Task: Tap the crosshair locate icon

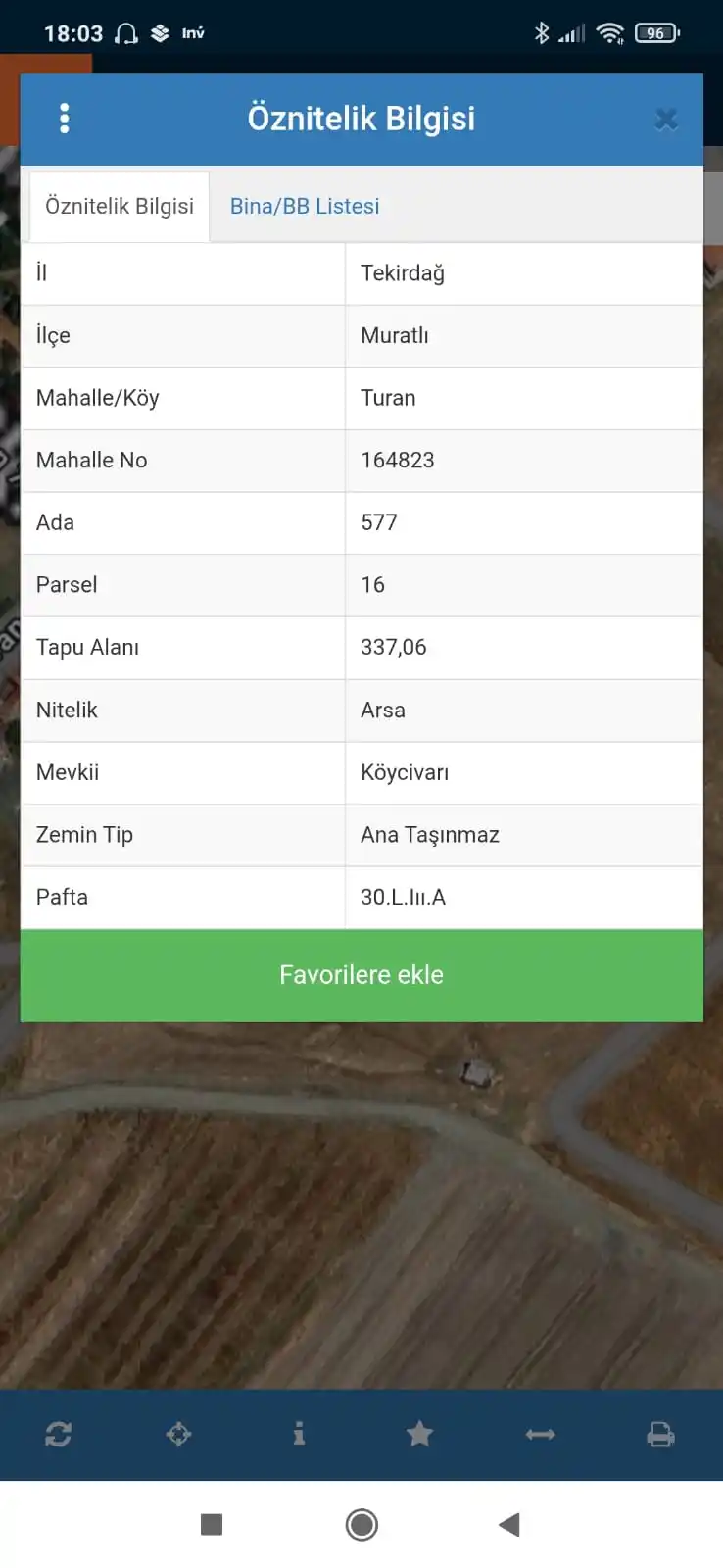Action: pyautogui.click(x=178, y=1435)
